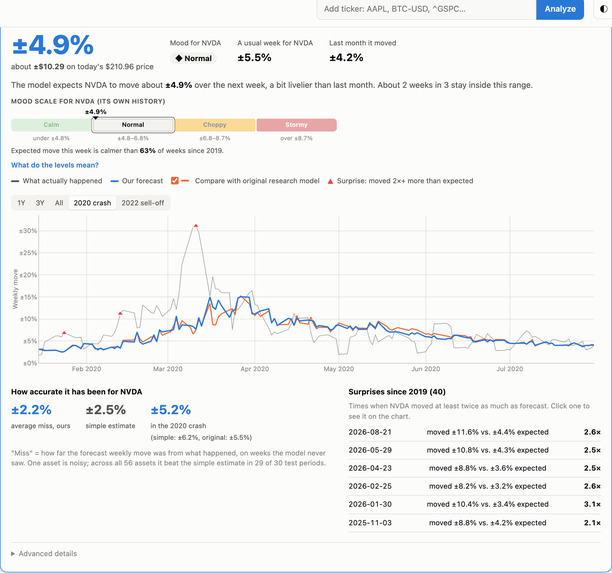Click the Normal mood badge with diamond
Screen dimensions: 612x573
tap(194, 58)
